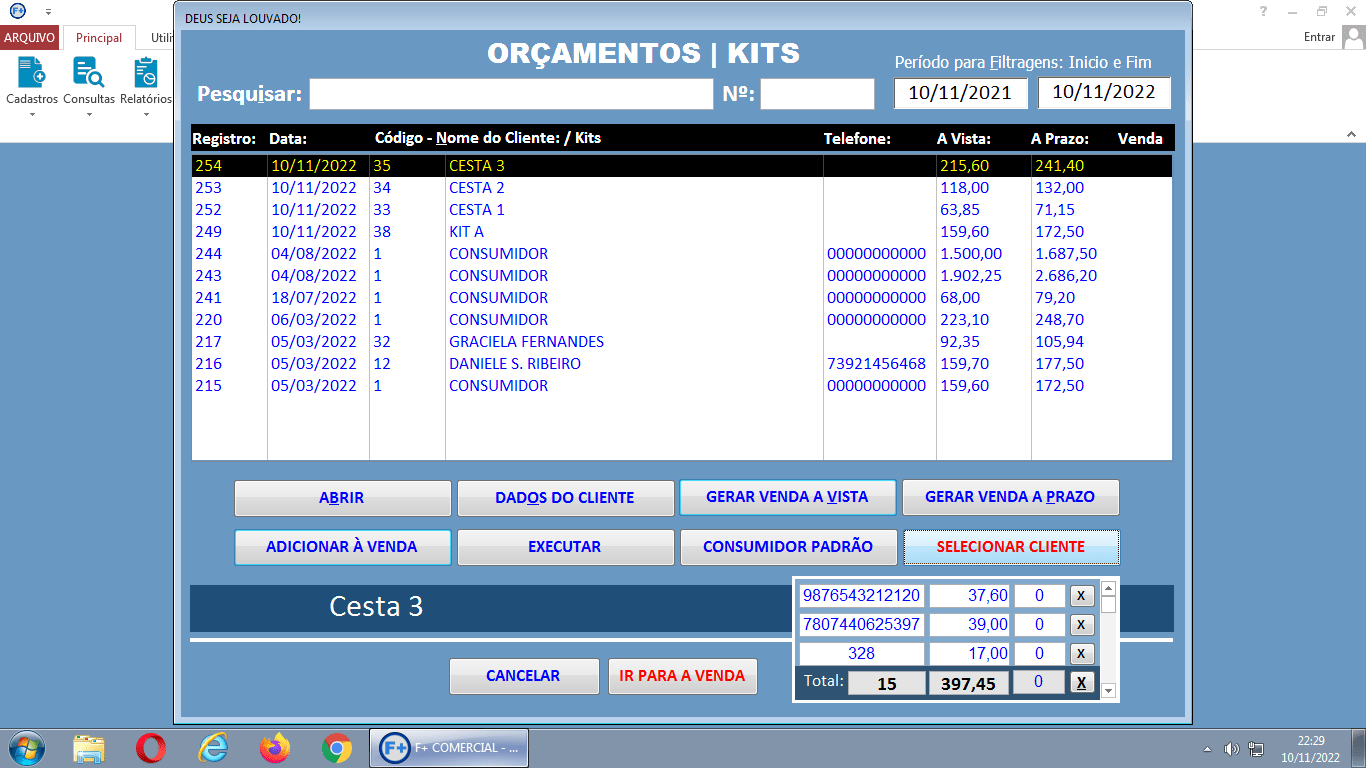
Task: Click CONSUMIDOR PADRÃO button
Action: click(x=787, y=547)
